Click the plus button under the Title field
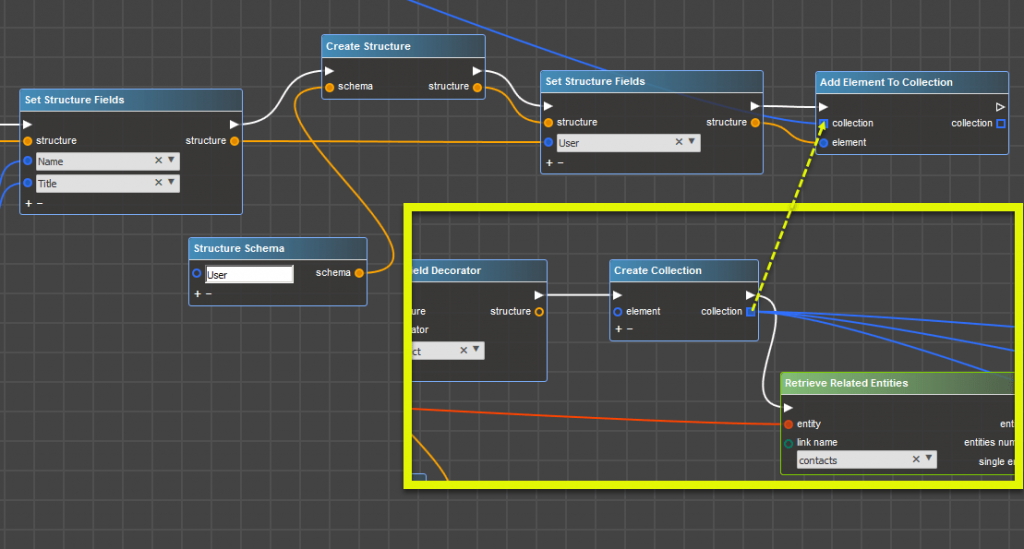 click(x=28, y=203)
